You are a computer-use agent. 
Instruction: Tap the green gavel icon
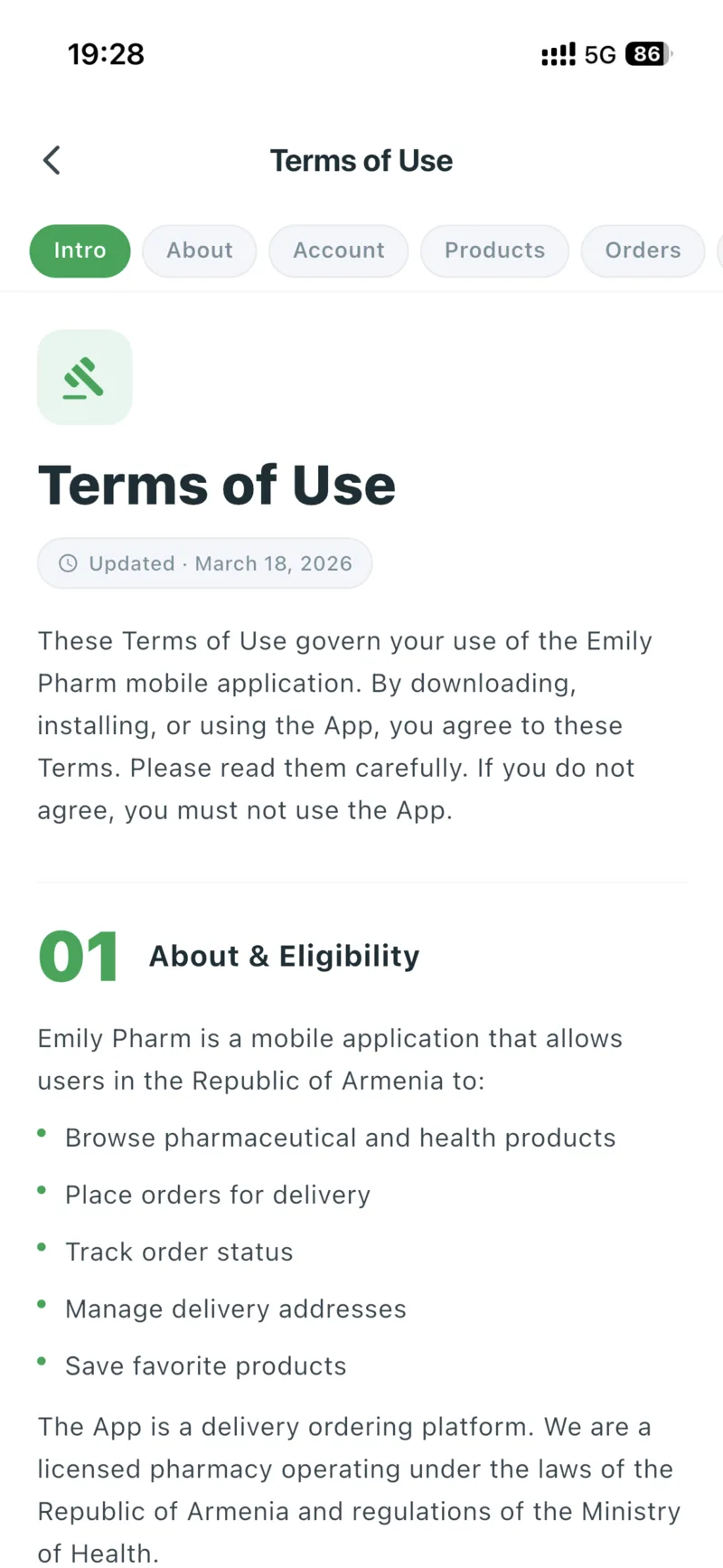tap(84, 378)
